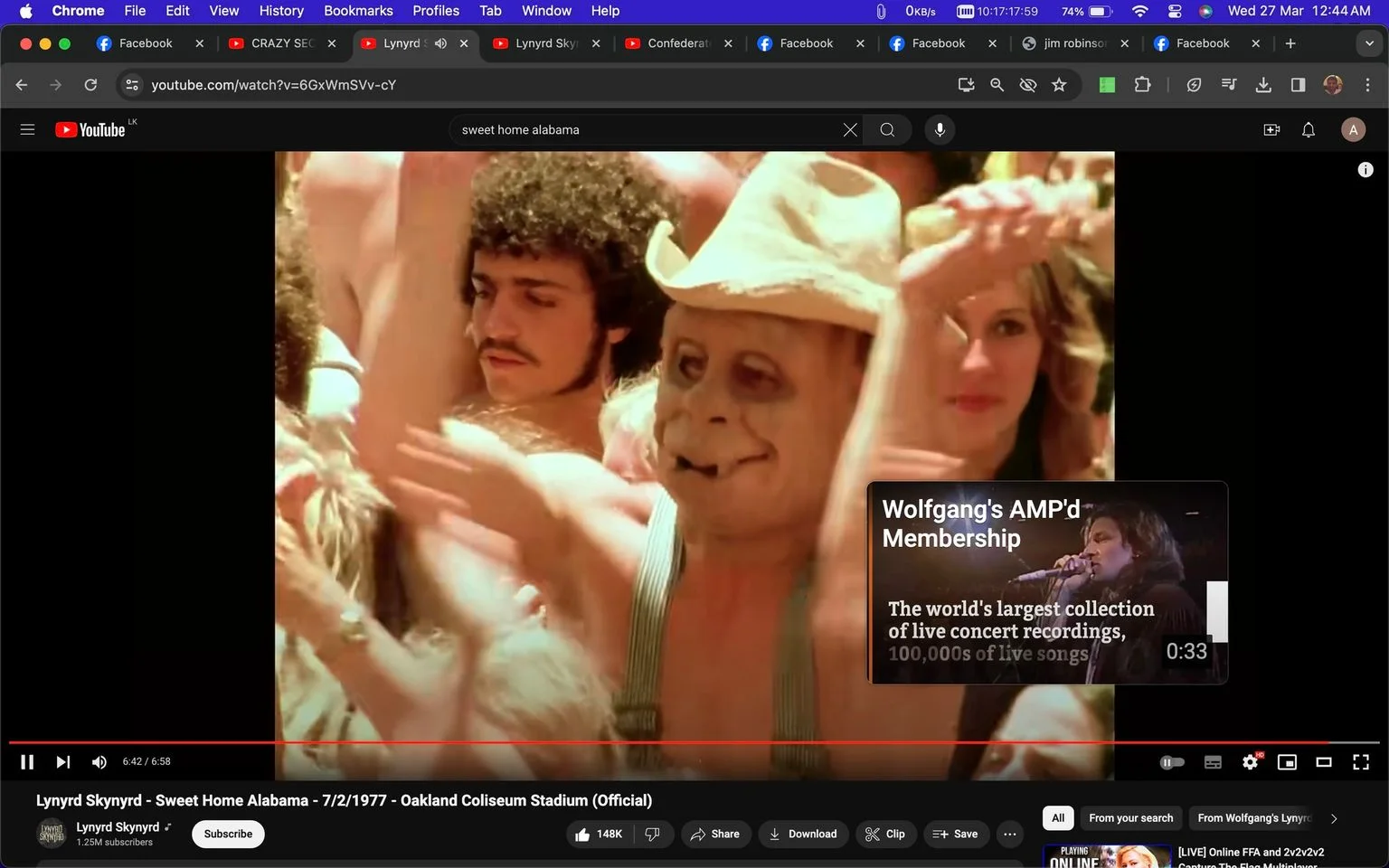Subscribe to the Lynyrd Skynyrd channel

pos(228,834)
